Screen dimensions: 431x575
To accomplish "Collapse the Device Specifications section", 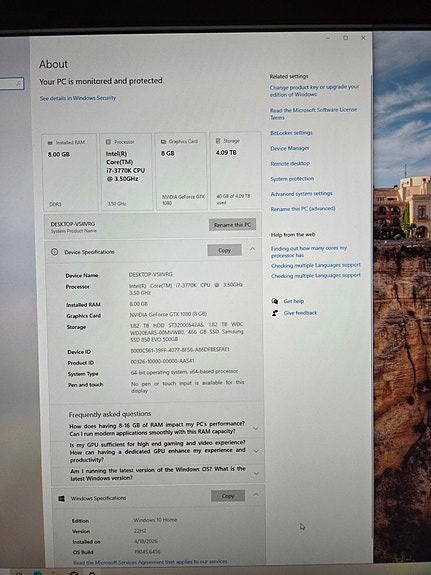I will [x=252, y=249].
